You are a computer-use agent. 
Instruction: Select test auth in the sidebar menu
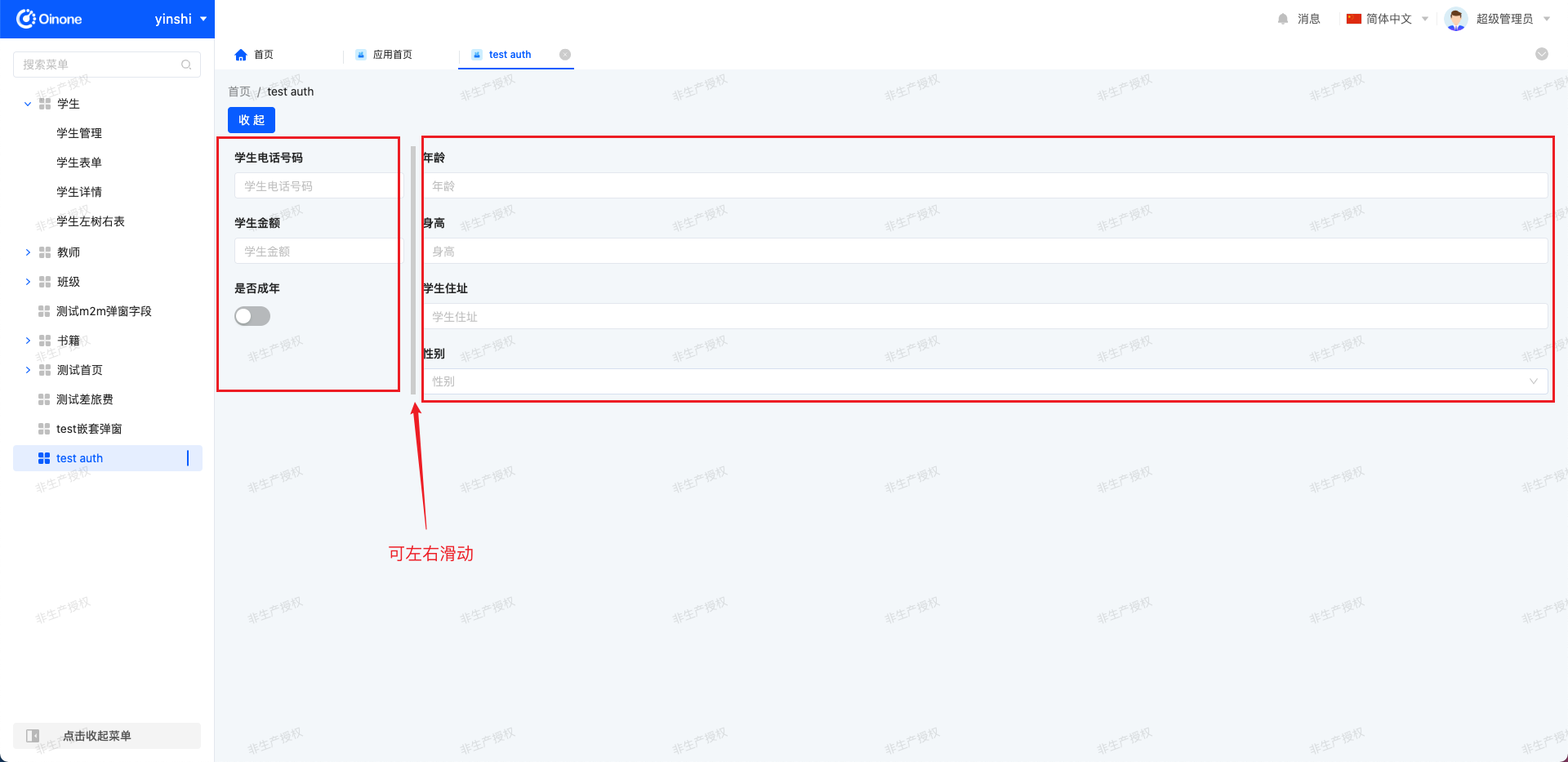click(x=107, y=458)
